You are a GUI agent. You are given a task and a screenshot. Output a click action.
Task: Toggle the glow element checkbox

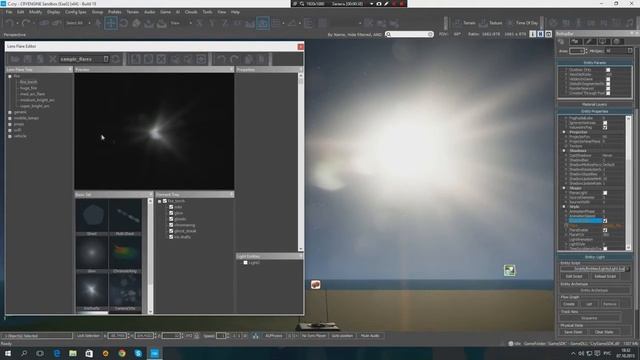coord(171,213)
